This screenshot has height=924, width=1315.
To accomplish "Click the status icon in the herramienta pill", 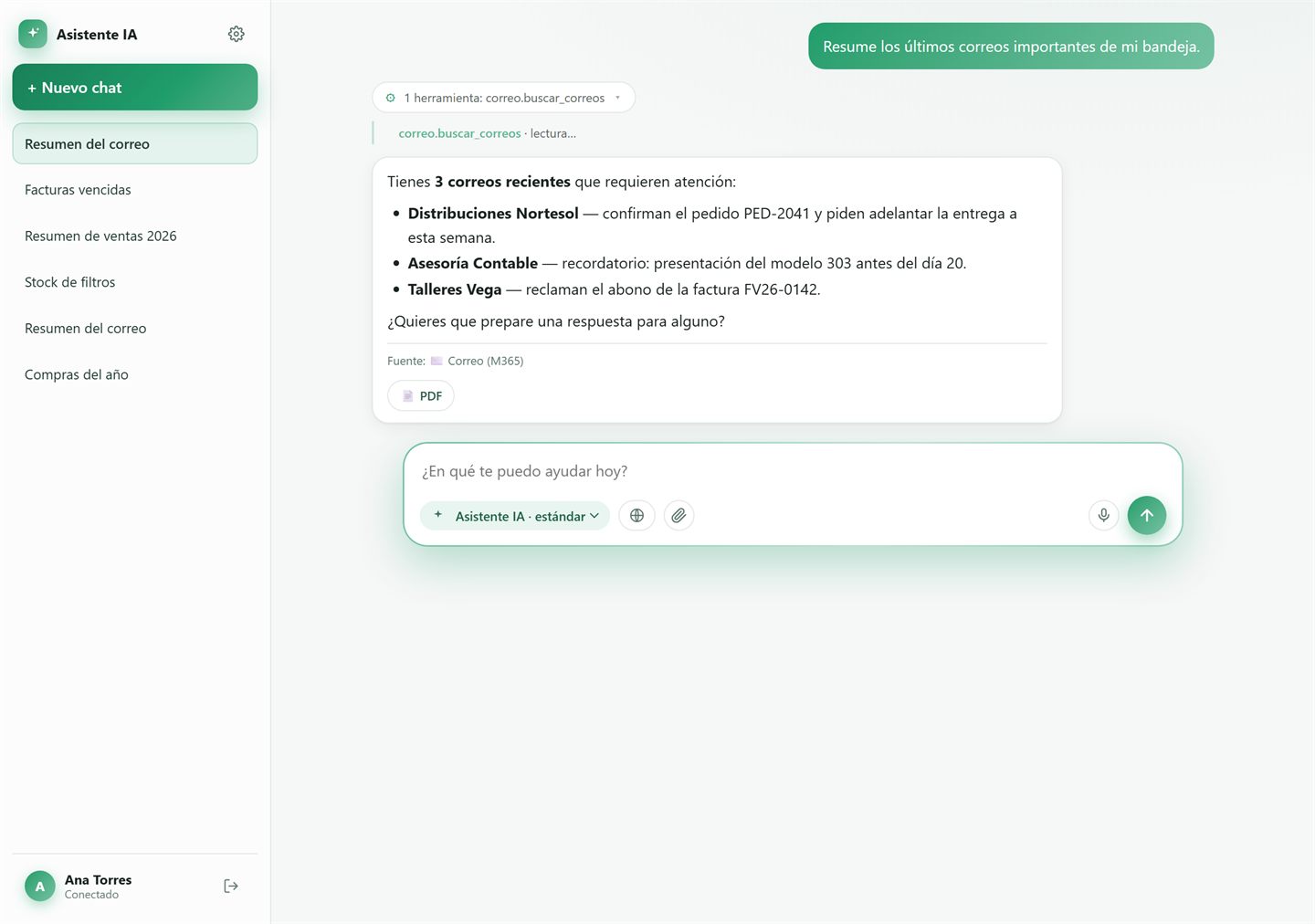I will click(391, 98).
